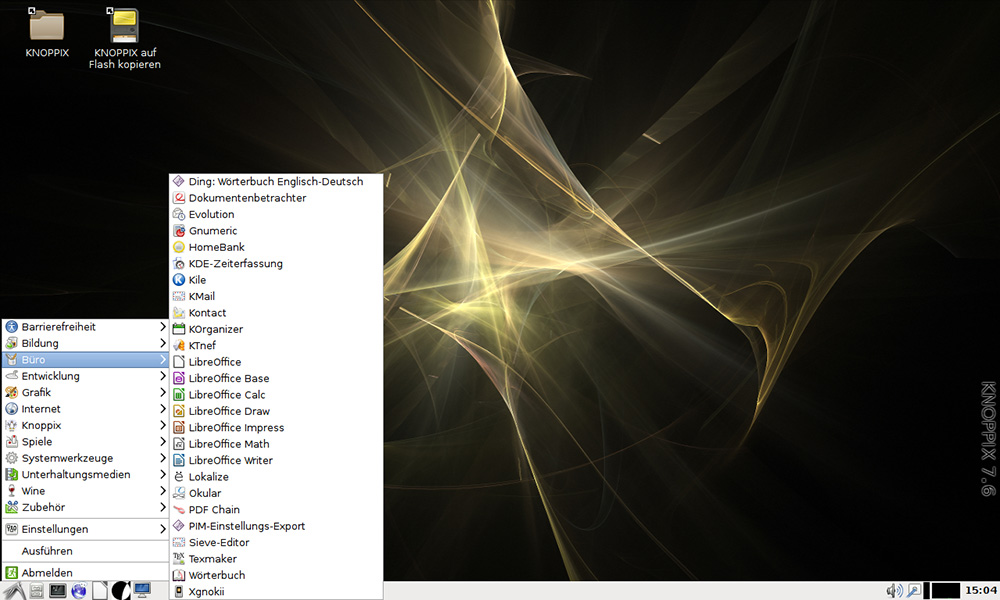The height and width of the screenshot is (600, 1000).
Task: Choose 'PDF Chain' in the submenu
Action: click(x=276, y=510)
